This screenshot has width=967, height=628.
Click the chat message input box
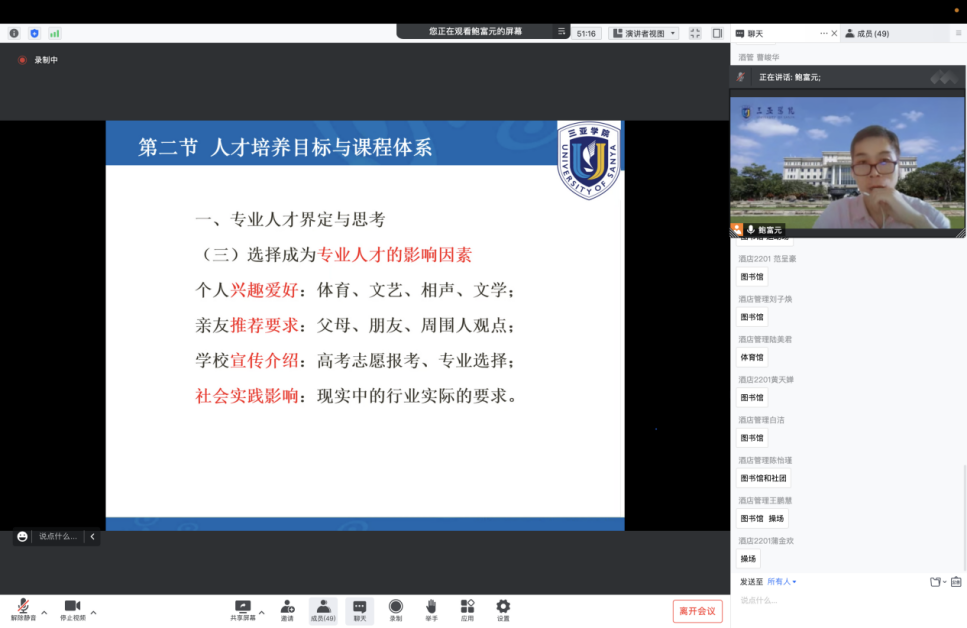pos(840,601)
